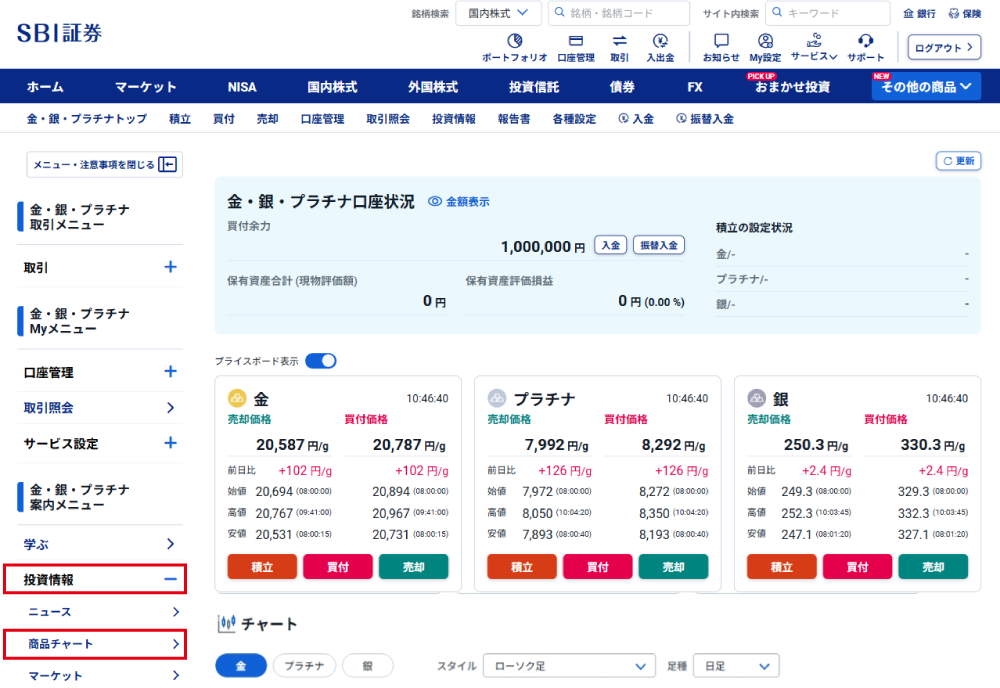Click the 入出金 yen icon
Image resolution: width=1000 pixels, height=688 pixels.
pyautogui.click(x=660, y=41)
